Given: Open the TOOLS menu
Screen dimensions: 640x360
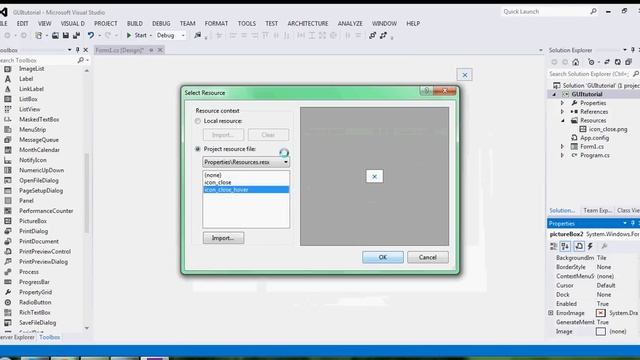Looking at the screenshot, I should 247,24.
